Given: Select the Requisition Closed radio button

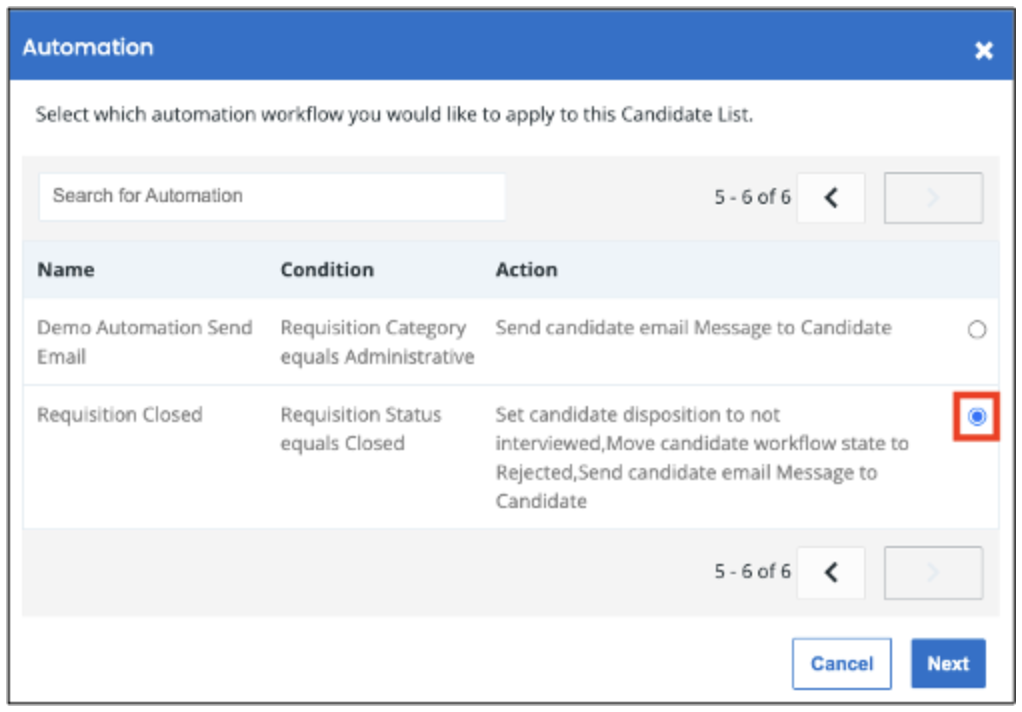Looking at the screenshot, I should coord(976,416).
